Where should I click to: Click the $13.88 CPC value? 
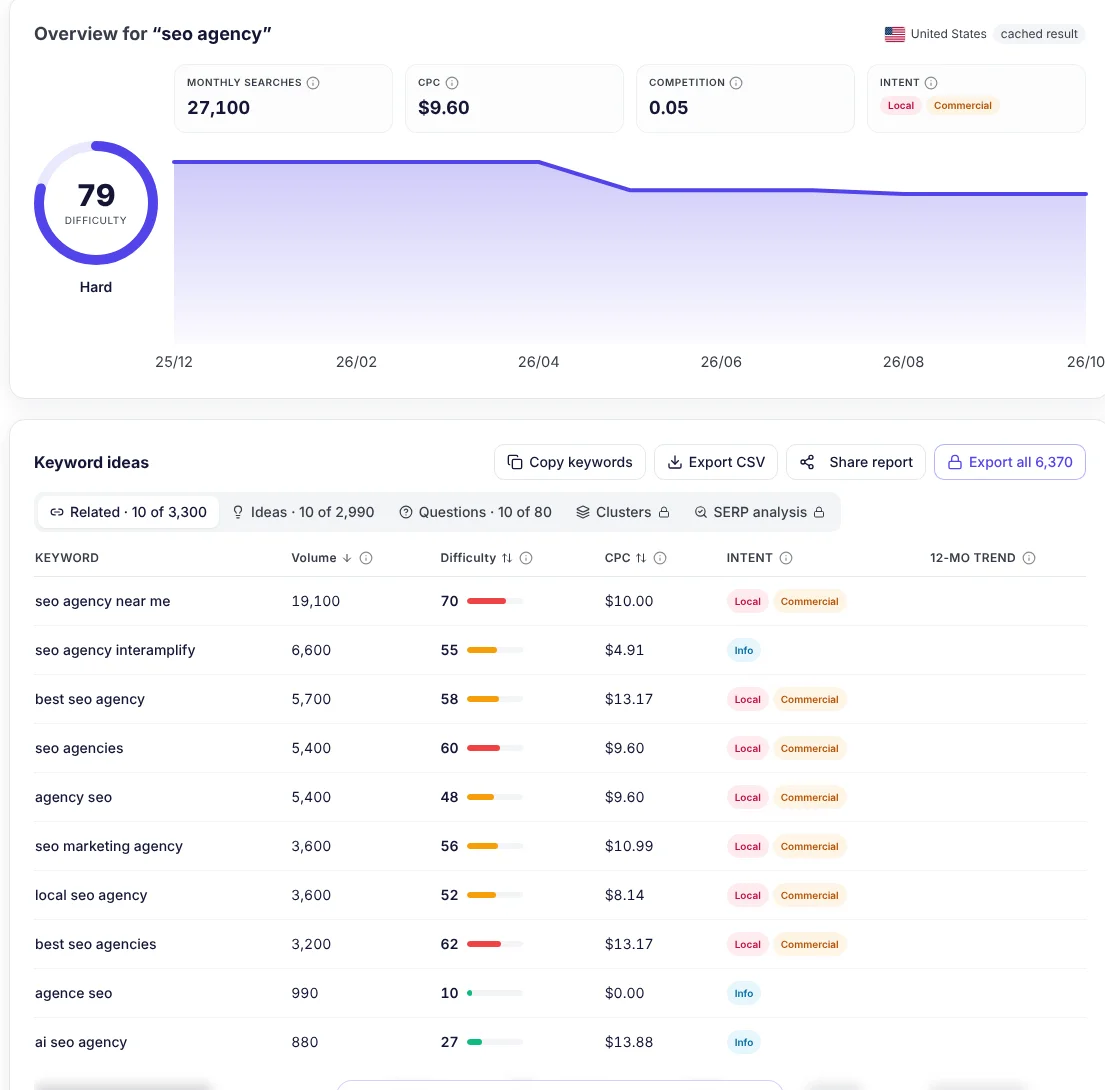[x=629, y=1042]
